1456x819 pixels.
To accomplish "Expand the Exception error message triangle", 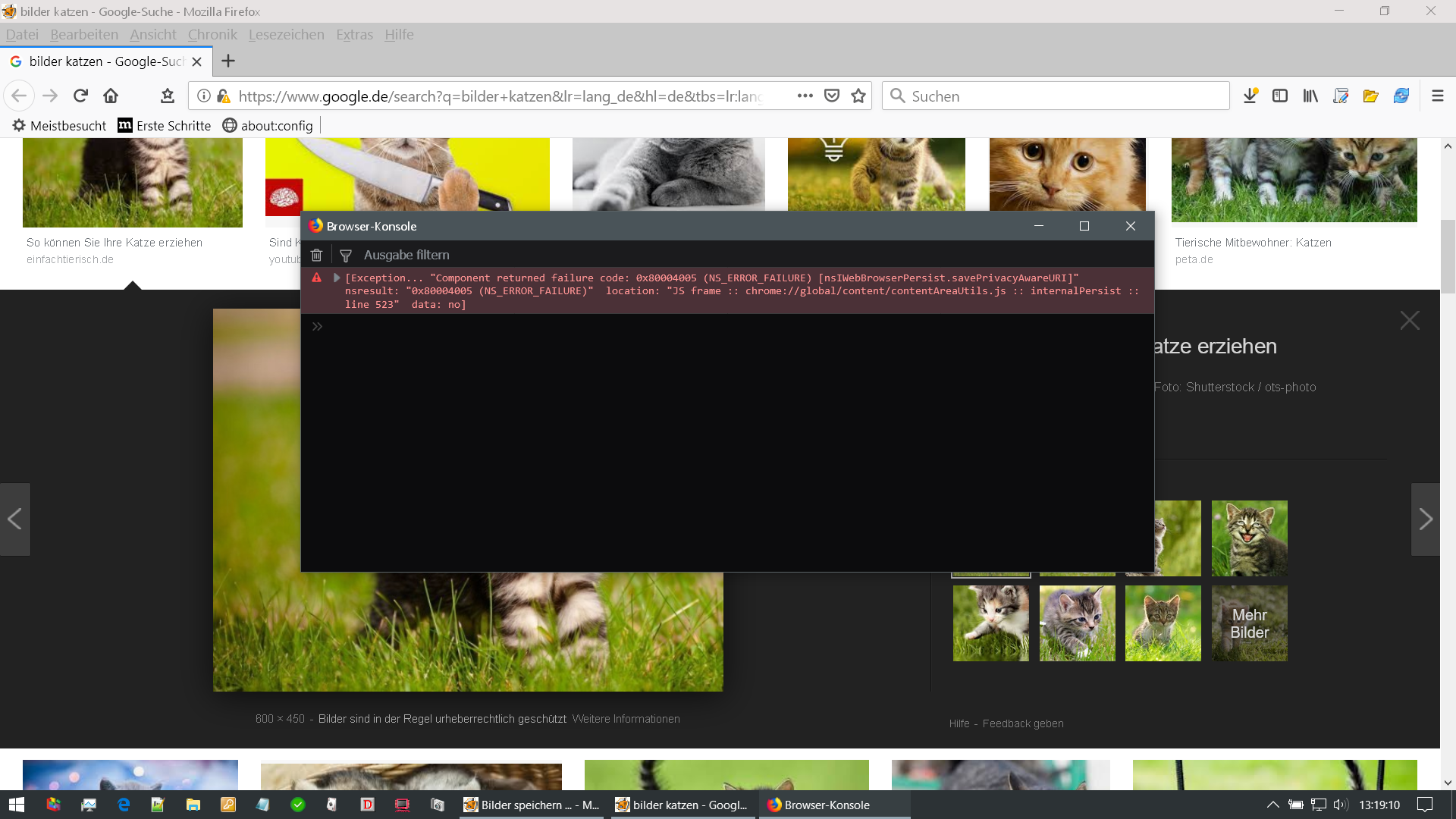I will [x=337, y=278].
